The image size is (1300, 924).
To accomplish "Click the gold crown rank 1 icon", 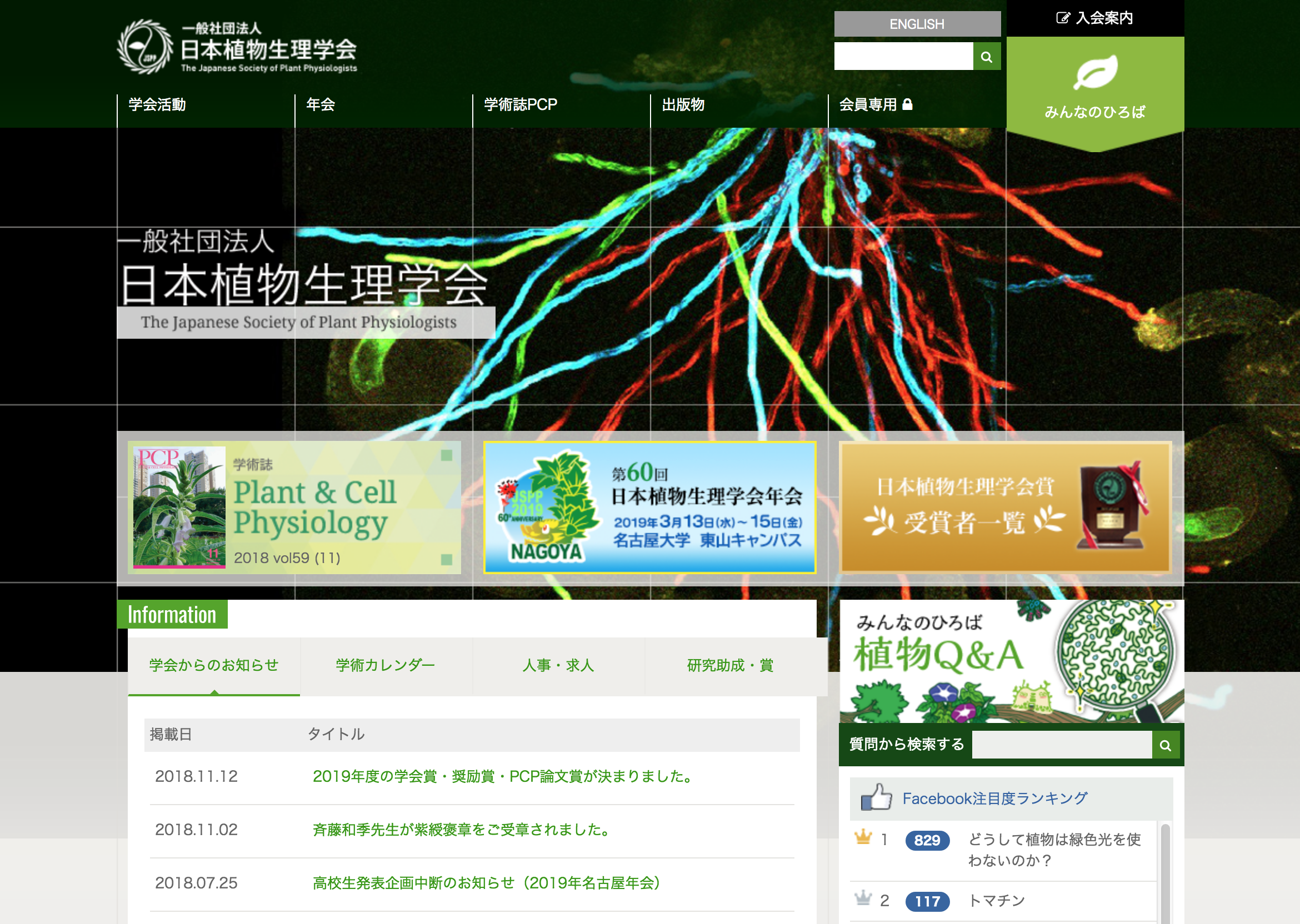I will [863, 837].
